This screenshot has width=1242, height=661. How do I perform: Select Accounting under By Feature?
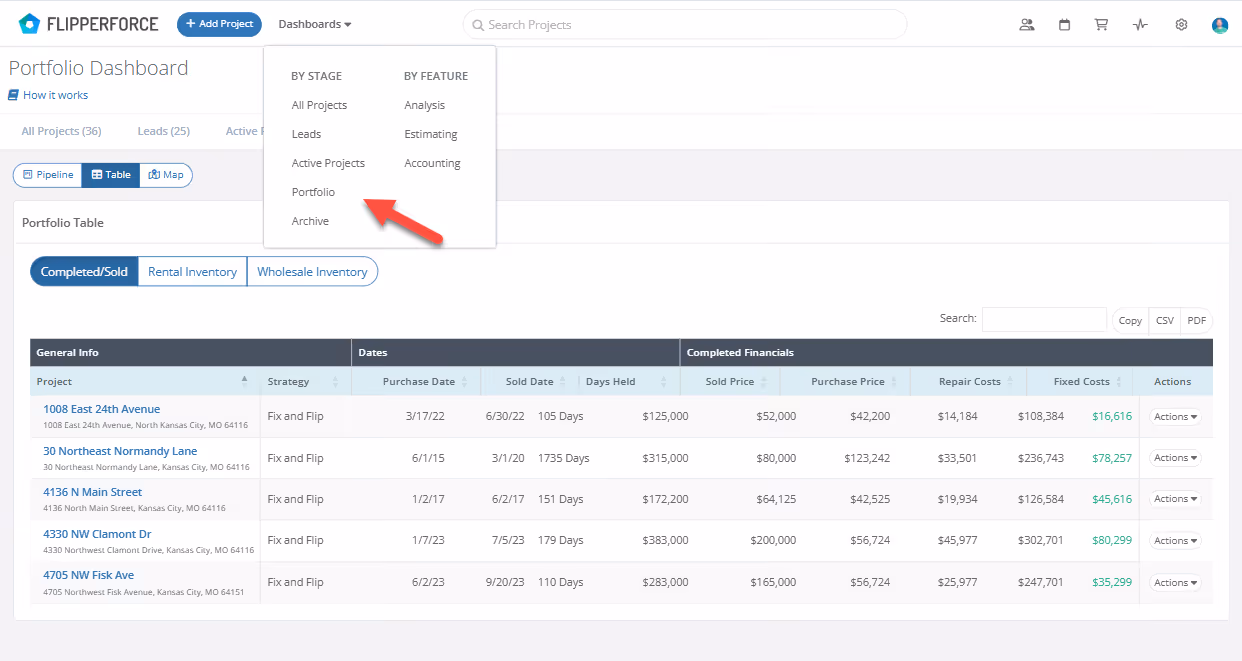pos(432,163)
